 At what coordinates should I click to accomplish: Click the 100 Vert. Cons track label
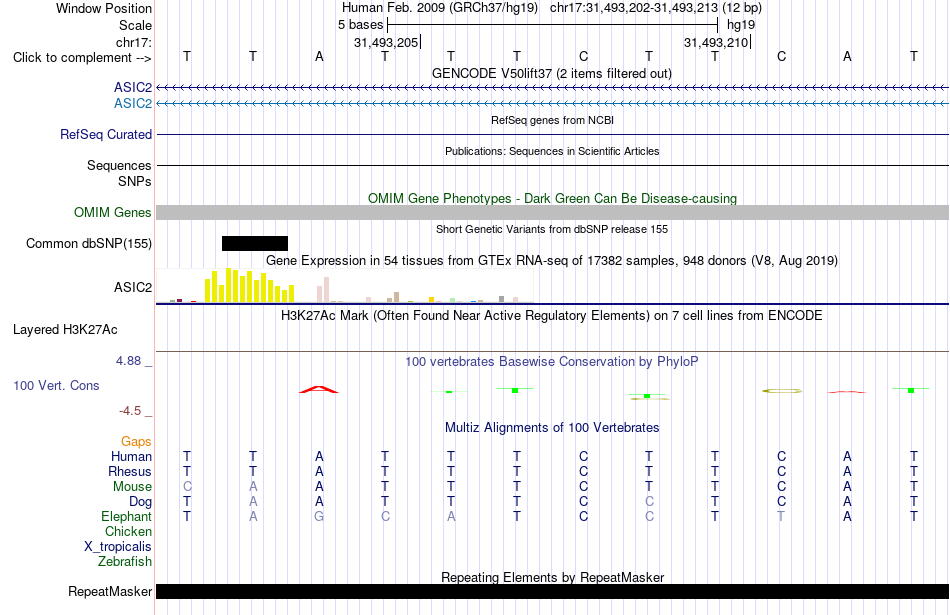56,385
